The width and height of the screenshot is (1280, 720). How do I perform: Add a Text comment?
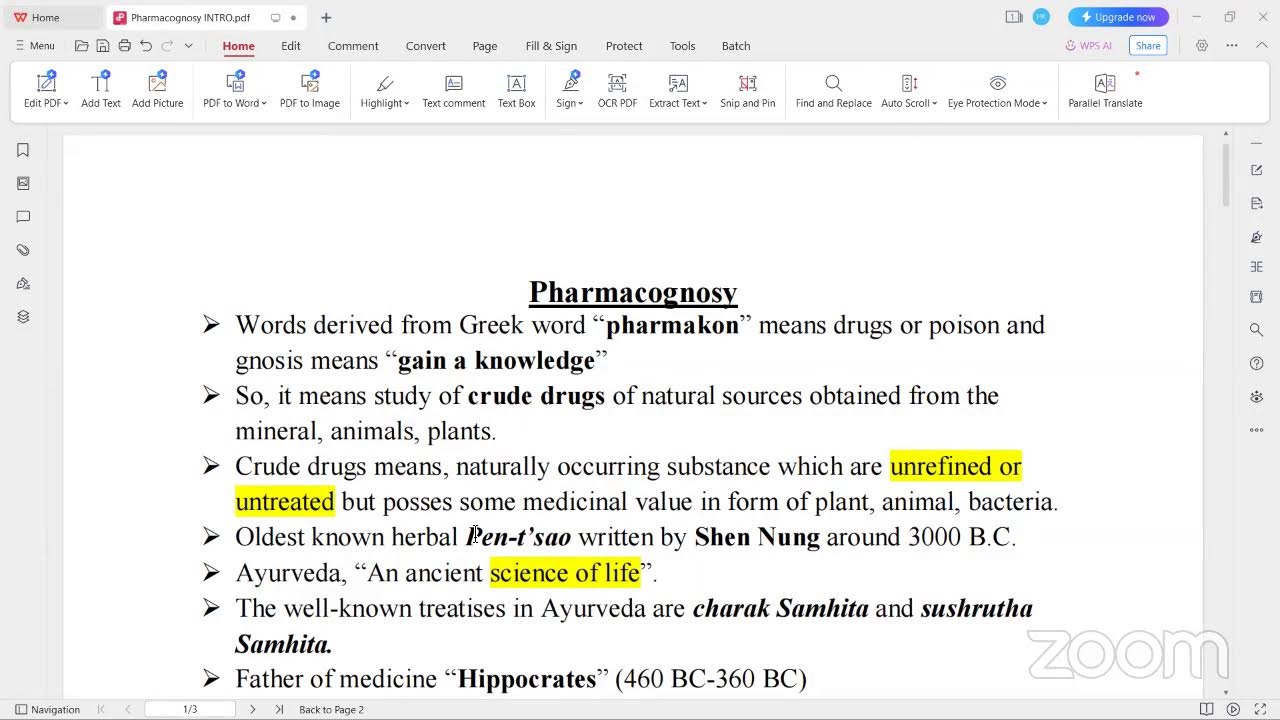(x=453, y=90)
